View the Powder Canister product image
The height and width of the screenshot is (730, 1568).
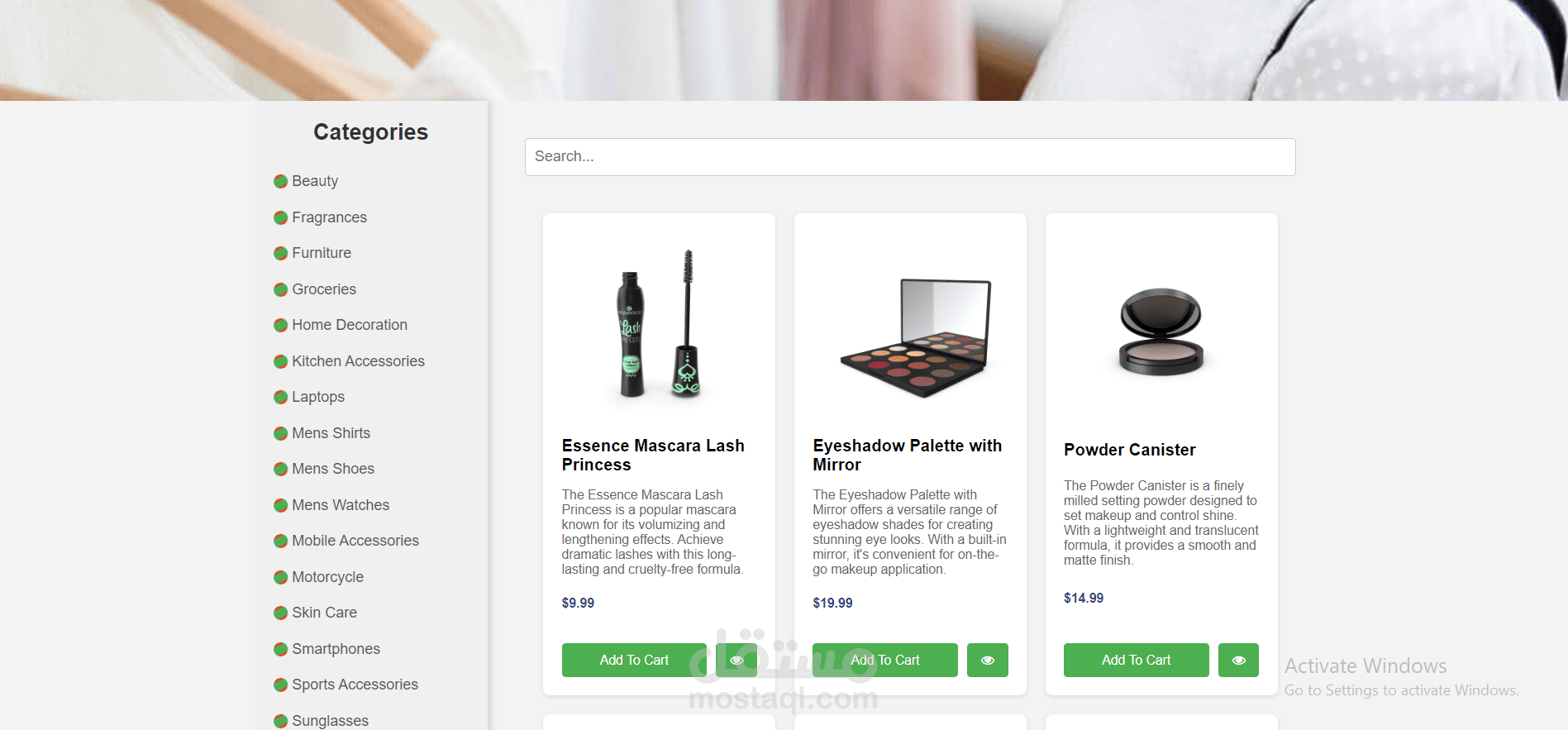(x=1160, y=329)
